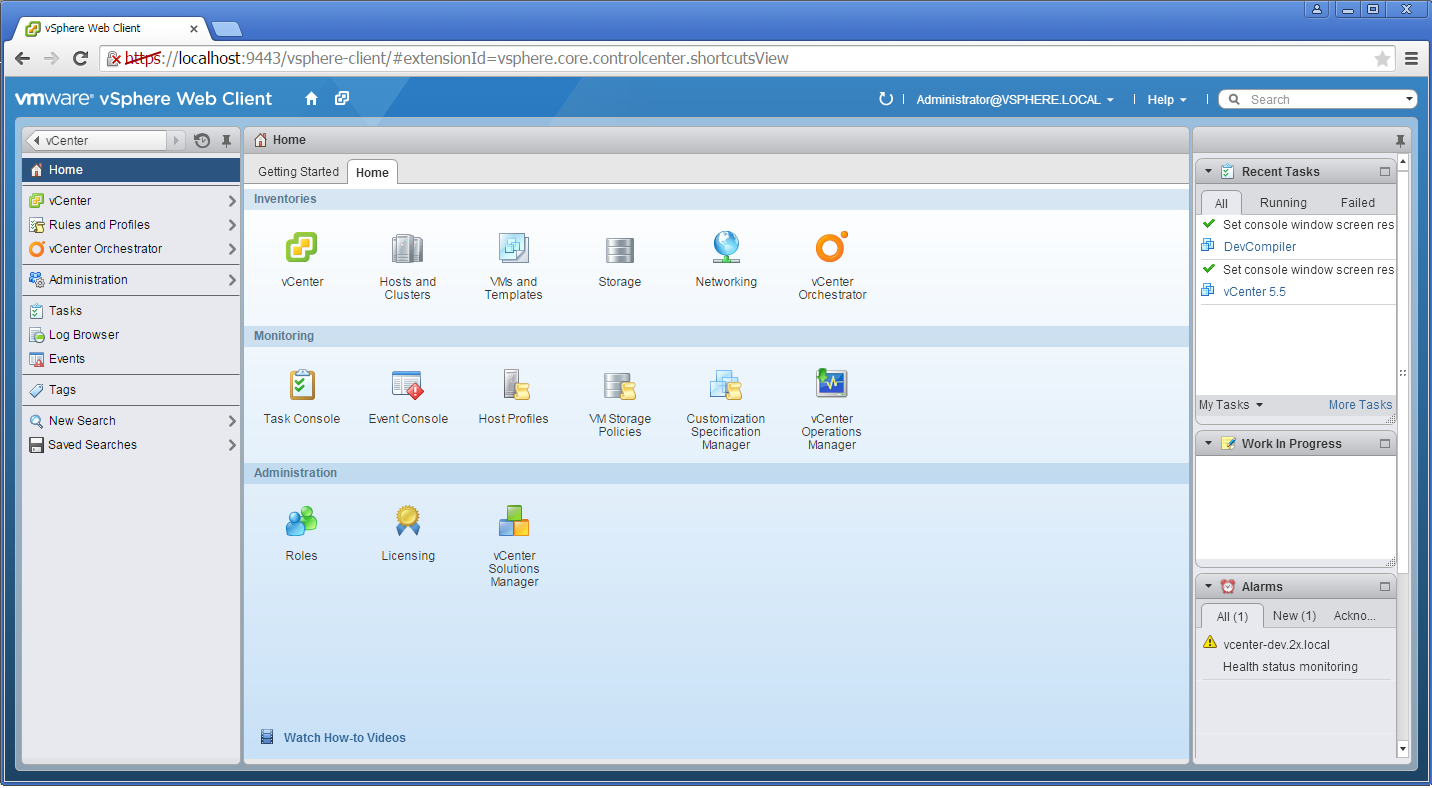Maximize the Alarms panel

1385,587
